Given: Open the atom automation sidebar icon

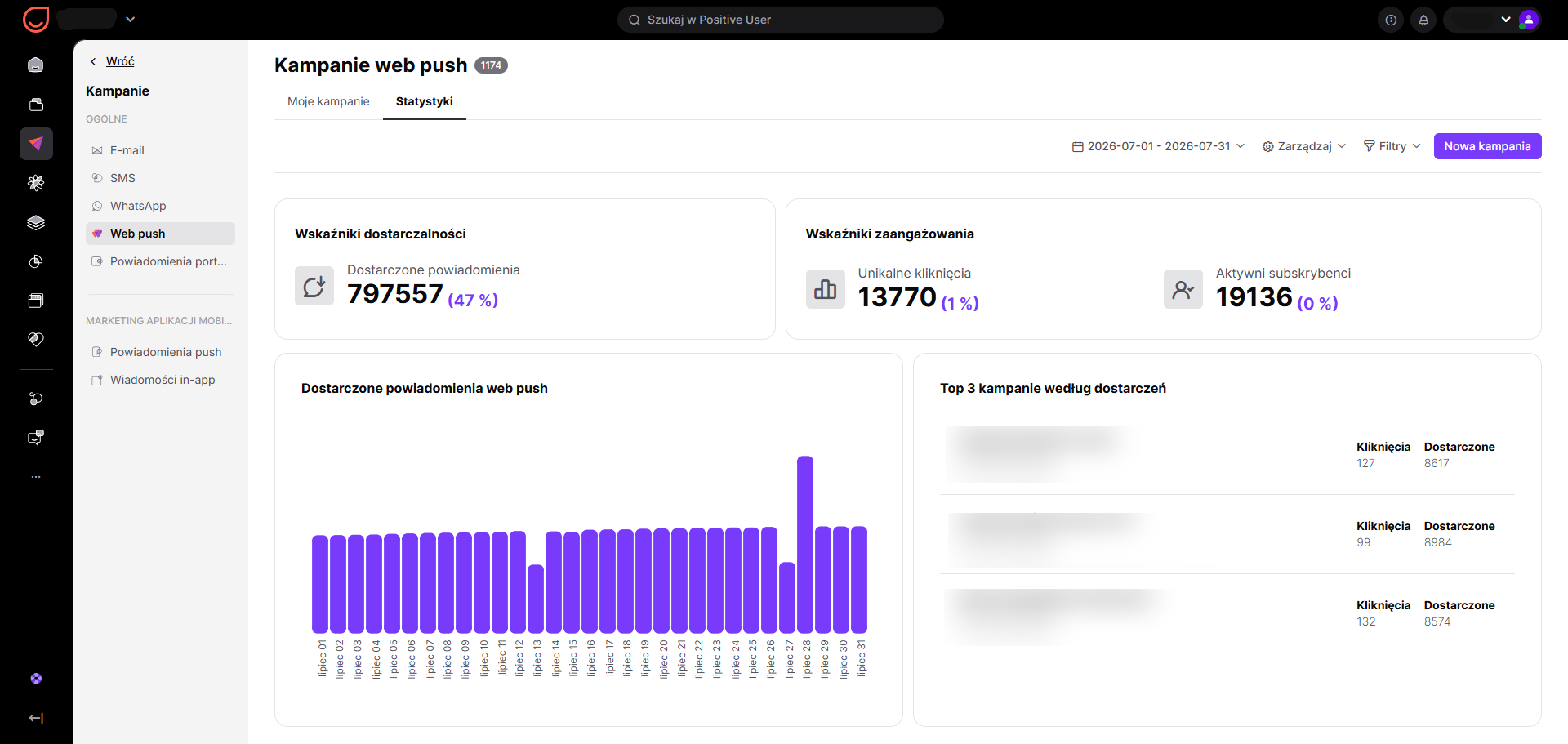Looking at the screenshot, I should pyautogui.click(x=36, y=183).
